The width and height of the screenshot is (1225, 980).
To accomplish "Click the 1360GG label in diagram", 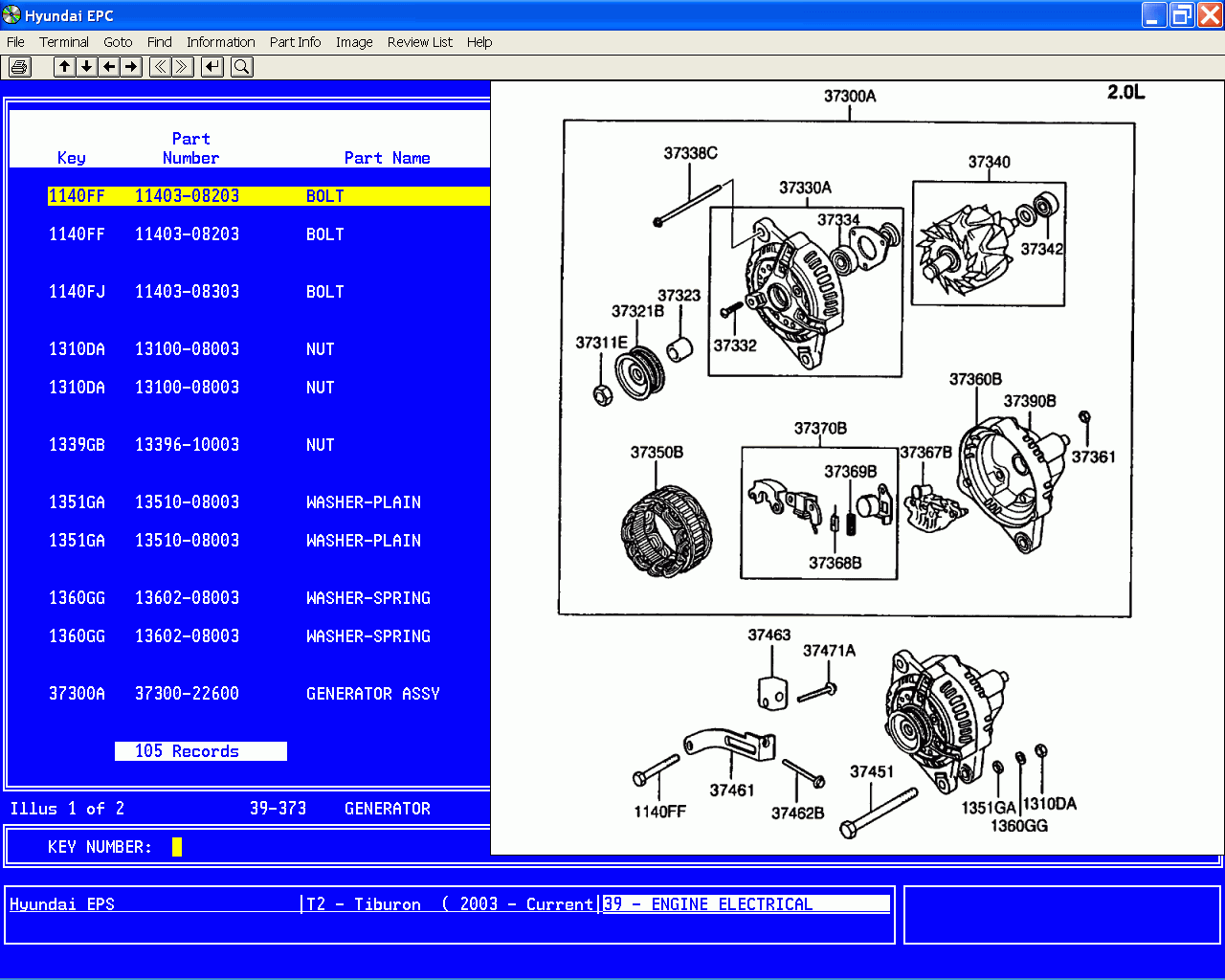I will [x=1019, y=826].
